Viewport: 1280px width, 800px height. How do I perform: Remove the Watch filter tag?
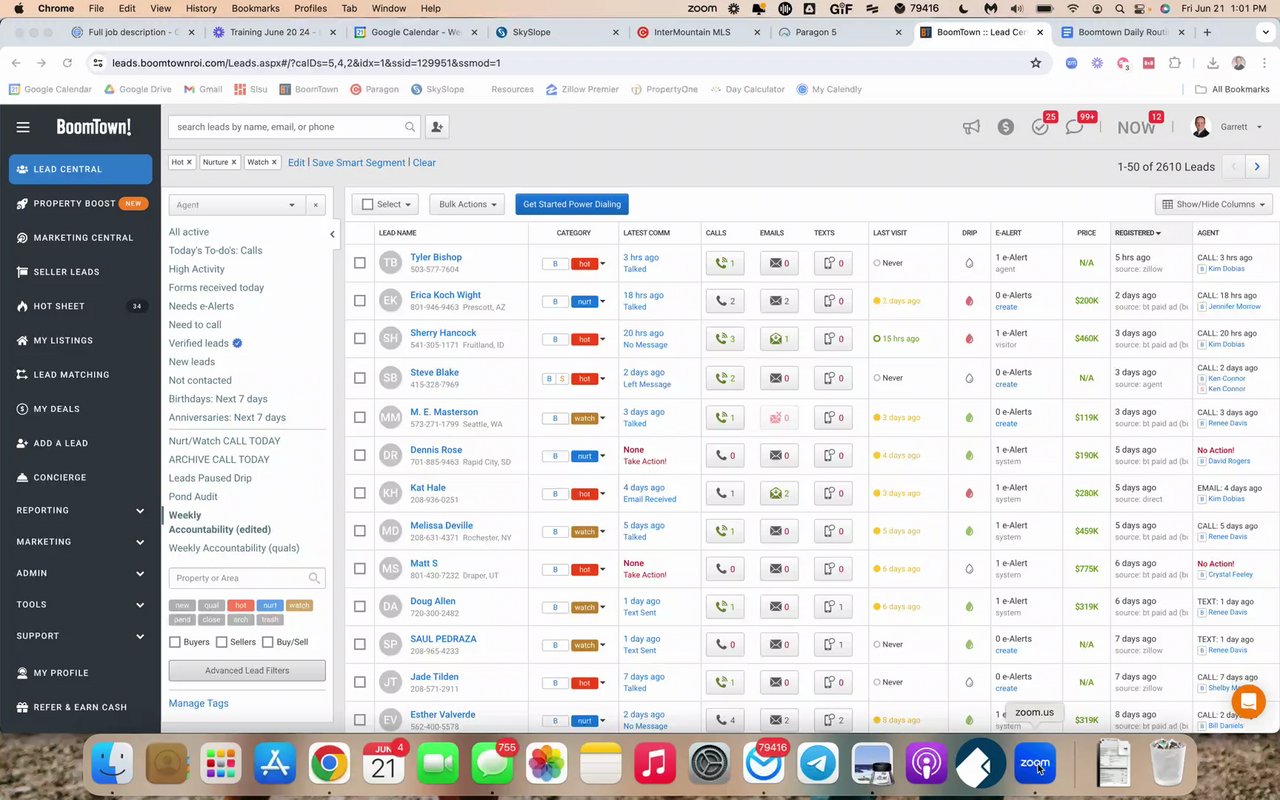274,162
